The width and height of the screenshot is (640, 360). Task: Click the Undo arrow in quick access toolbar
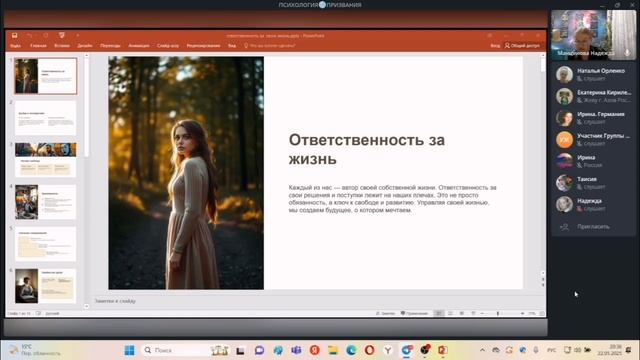(29, 36)
